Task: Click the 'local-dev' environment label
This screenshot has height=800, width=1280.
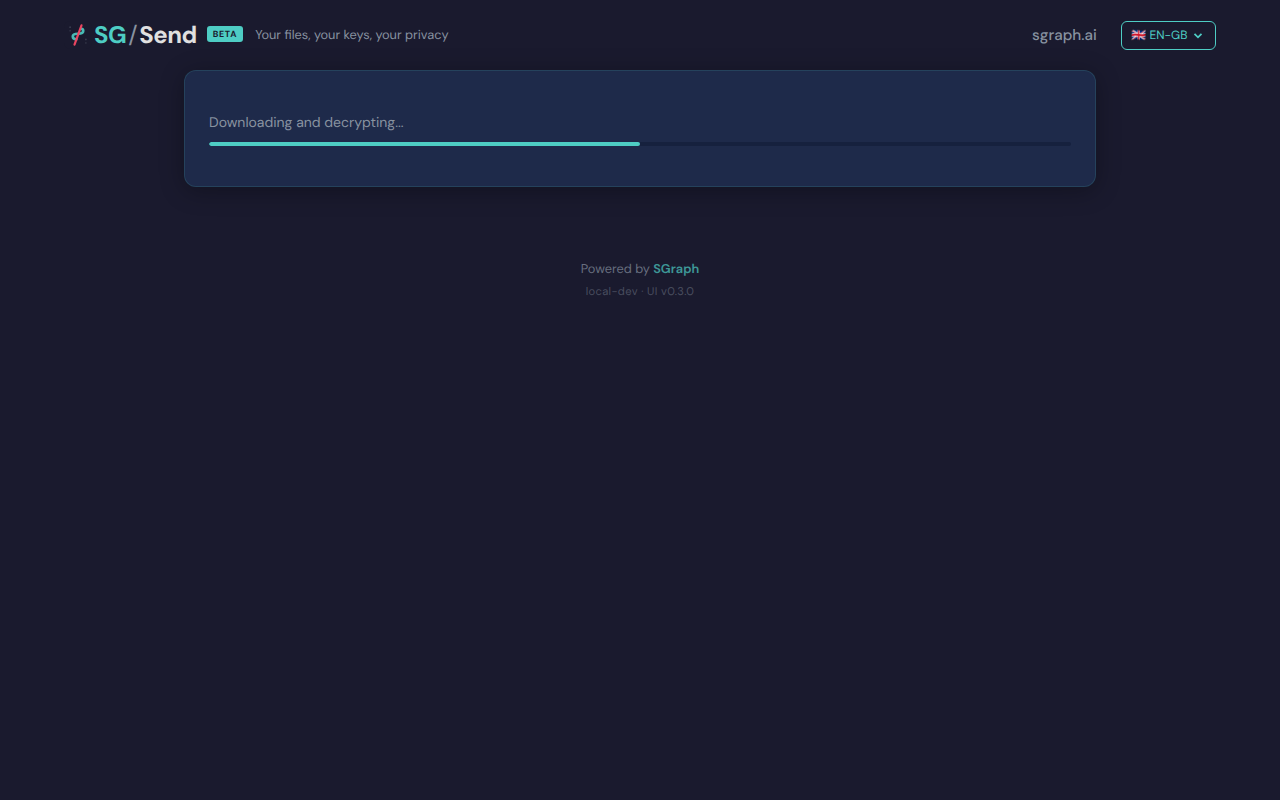Action: coord(611,292)
